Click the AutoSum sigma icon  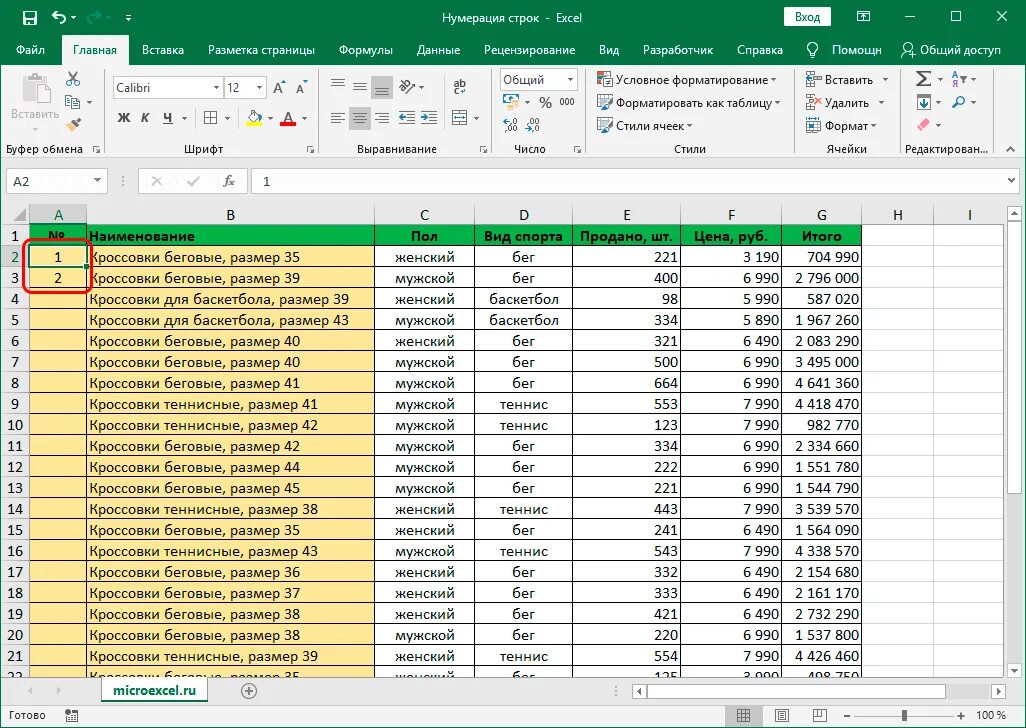pos(923,79)
